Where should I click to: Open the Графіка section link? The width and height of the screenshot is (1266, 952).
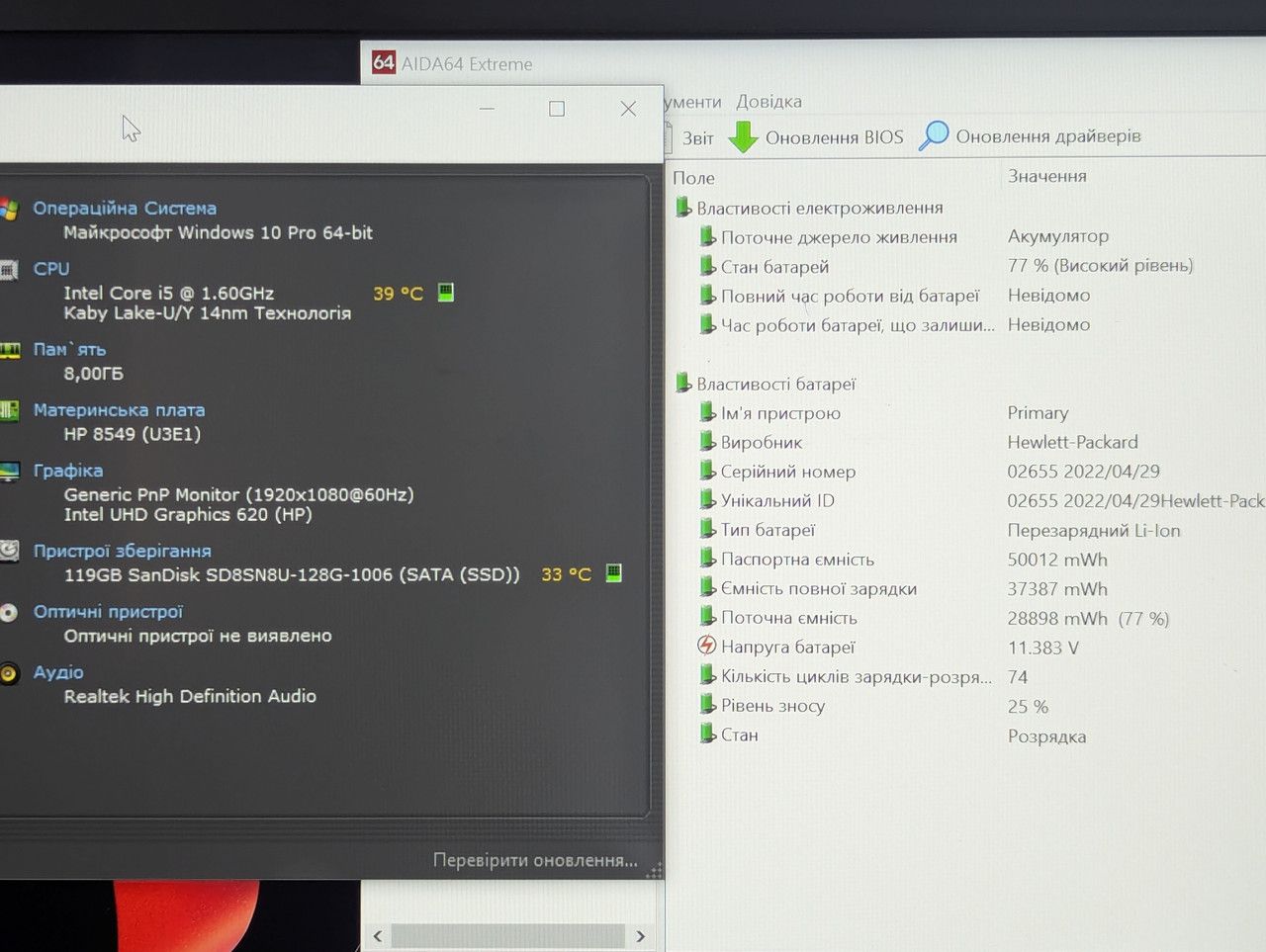(x=68, y=471)
